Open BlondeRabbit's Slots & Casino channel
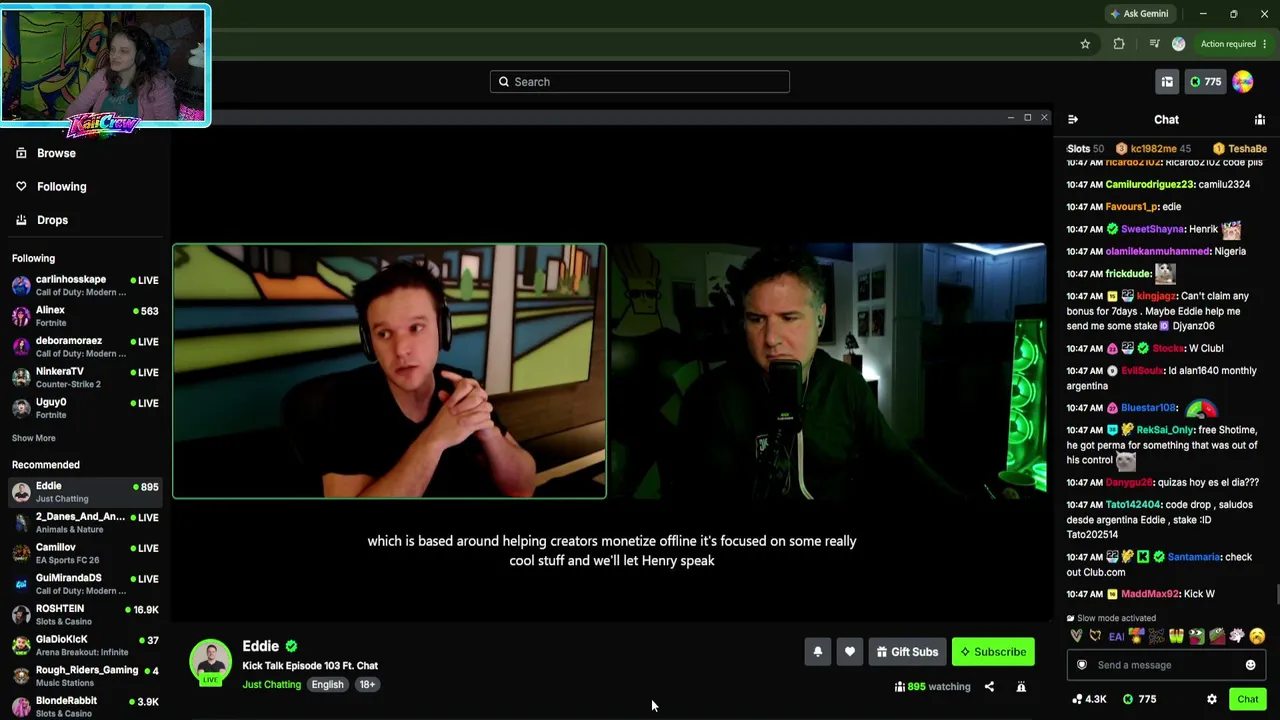1280x720 pixels. pyautogui.click(x=85, y=706)
